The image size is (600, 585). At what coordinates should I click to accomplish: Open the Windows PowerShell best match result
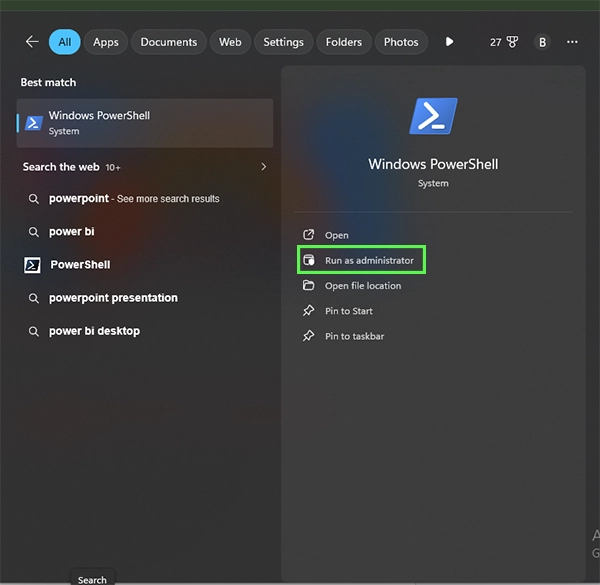[145, 123]
